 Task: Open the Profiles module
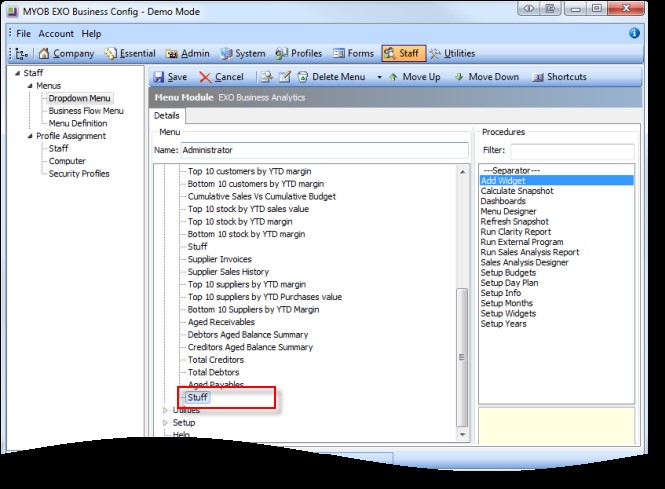coord(299,53)
